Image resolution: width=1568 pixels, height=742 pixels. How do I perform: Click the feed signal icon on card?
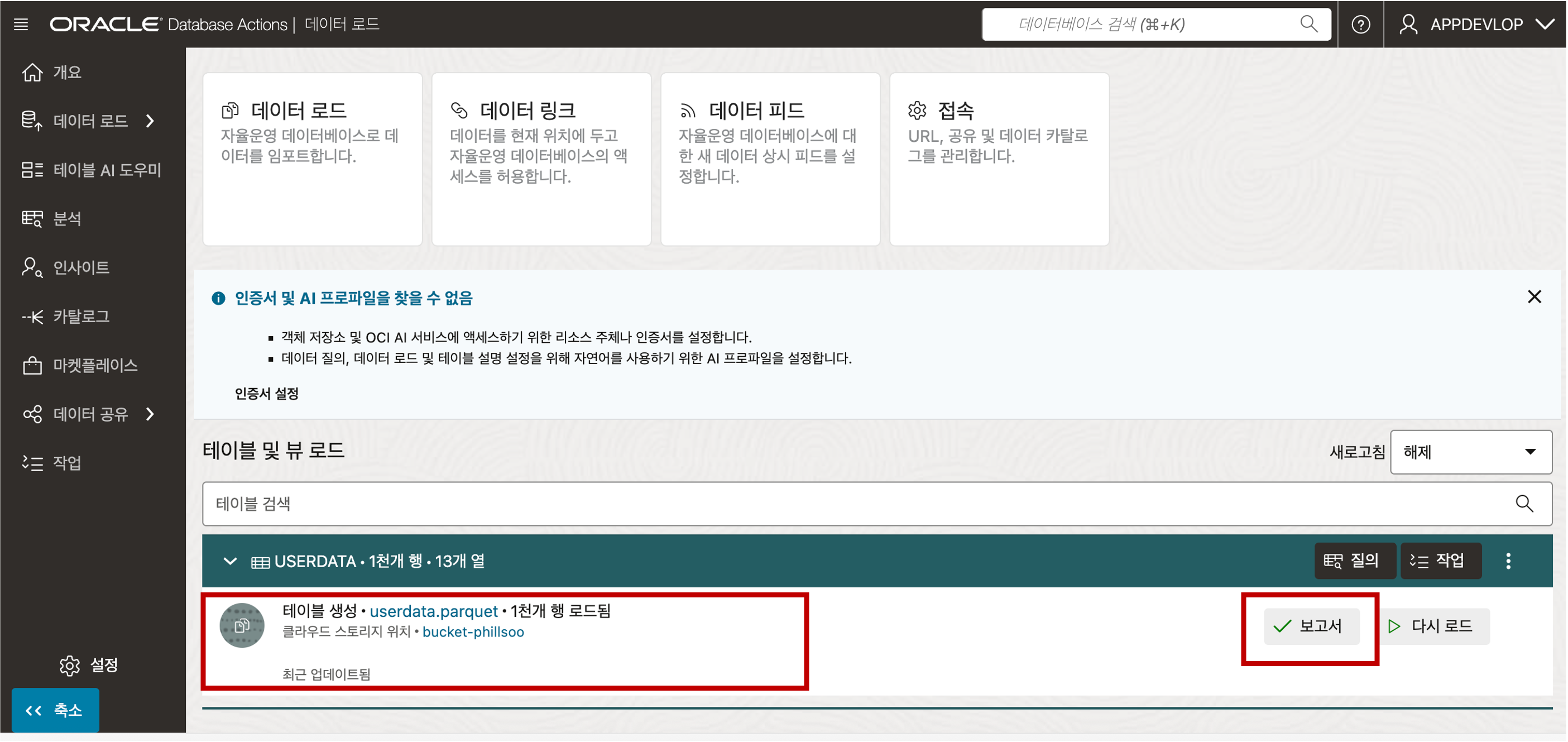tap(688, 110)
